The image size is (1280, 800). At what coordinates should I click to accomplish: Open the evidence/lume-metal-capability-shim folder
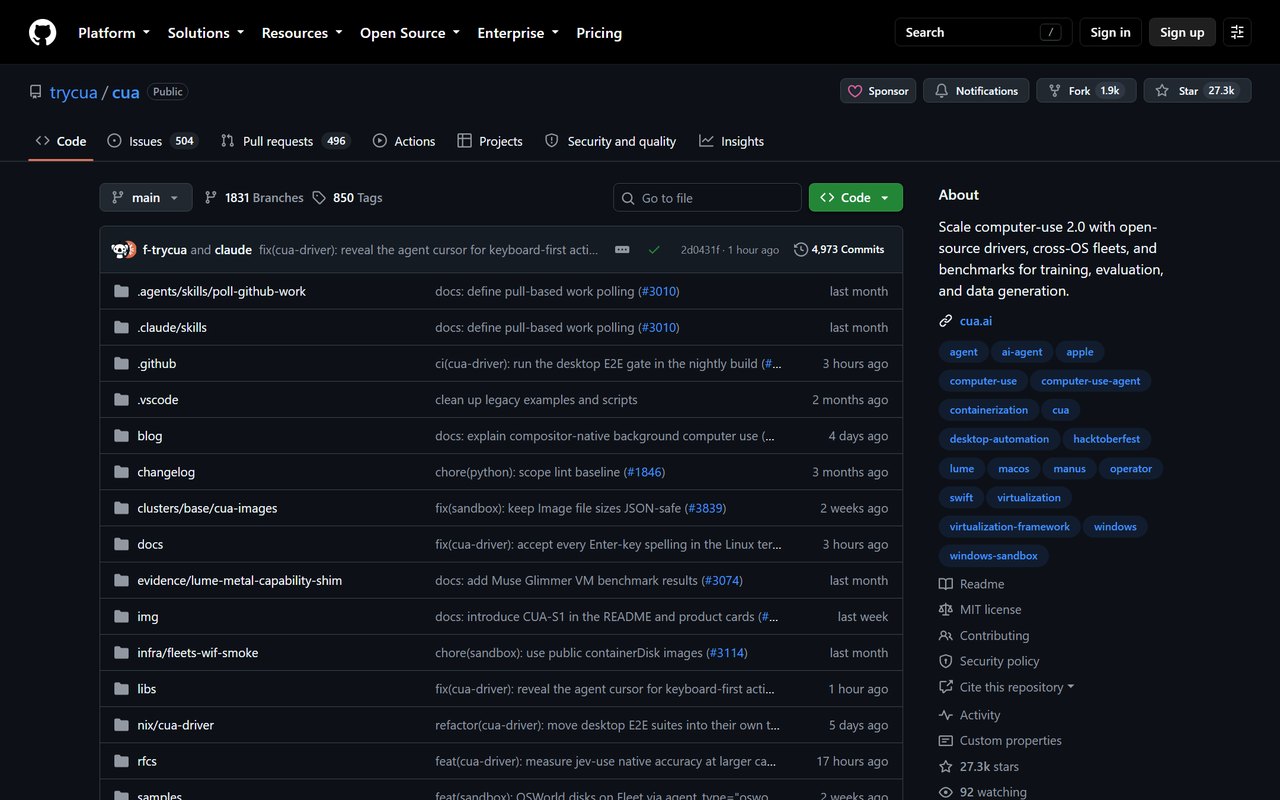pos(240,581)
